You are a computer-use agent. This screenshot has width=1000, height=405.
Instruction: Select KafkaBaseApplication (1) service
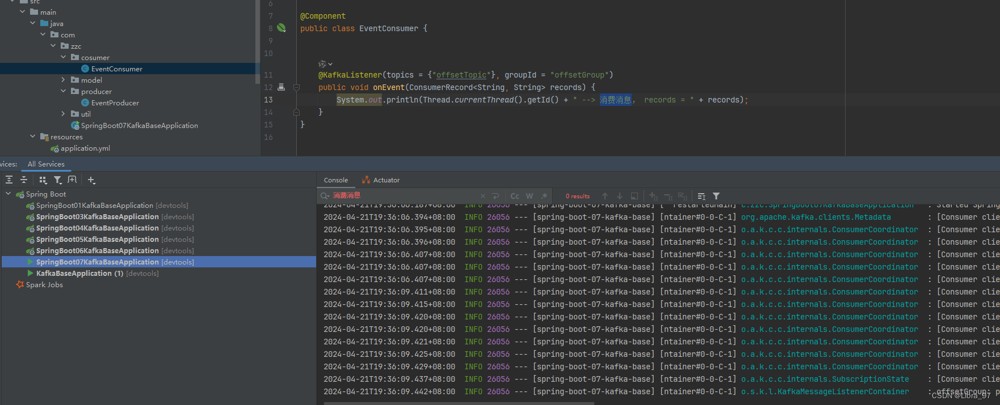80,273
